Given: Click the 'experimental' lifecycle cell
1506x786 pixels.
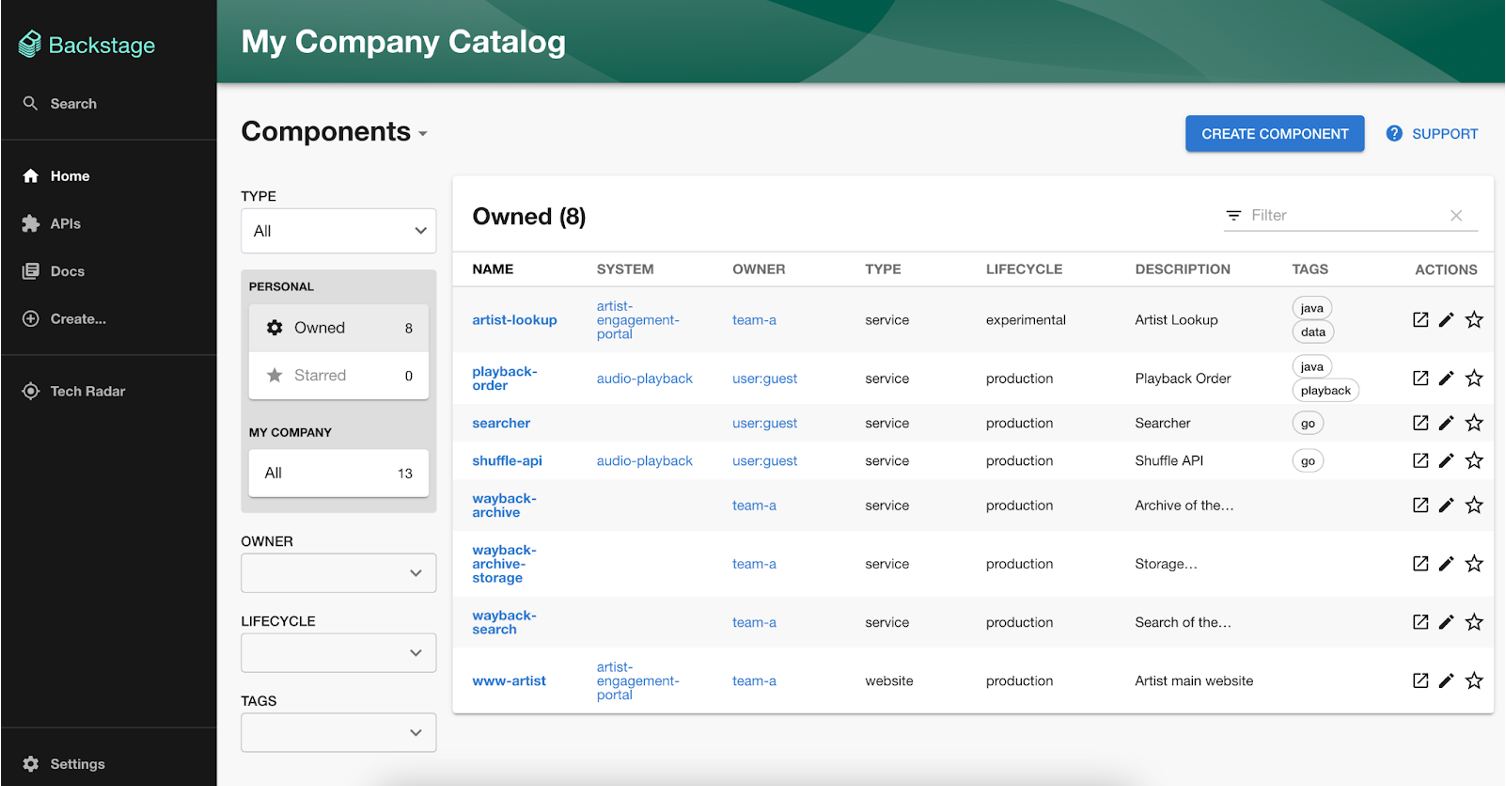Looking at the screenshot, I should point(1026,320).
